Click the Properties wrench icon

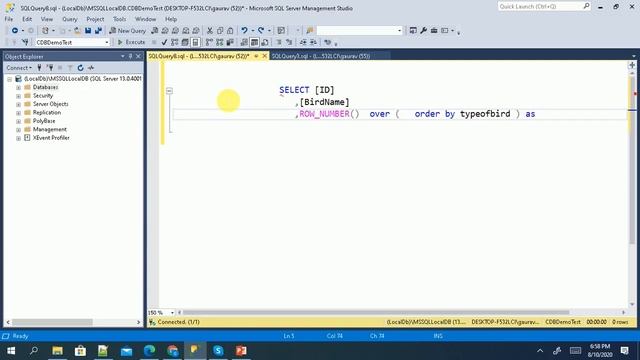point(423,31)
